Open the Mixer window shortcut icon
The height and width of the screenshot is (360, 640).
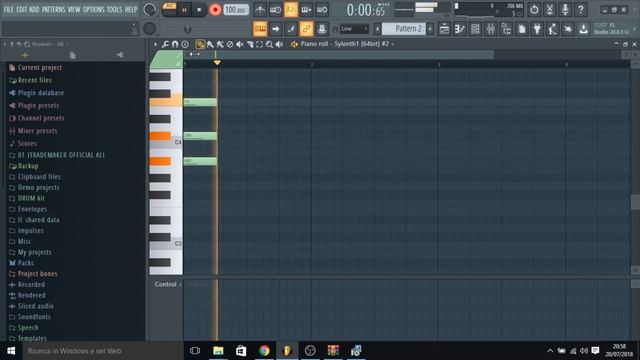(x=491, y=29)
